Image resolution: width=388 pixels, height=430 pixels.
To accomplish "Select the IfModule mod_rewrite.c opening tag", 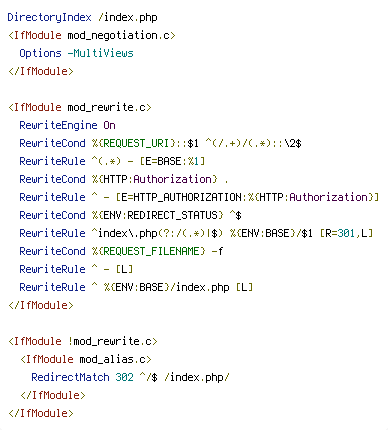I will 80,107.
